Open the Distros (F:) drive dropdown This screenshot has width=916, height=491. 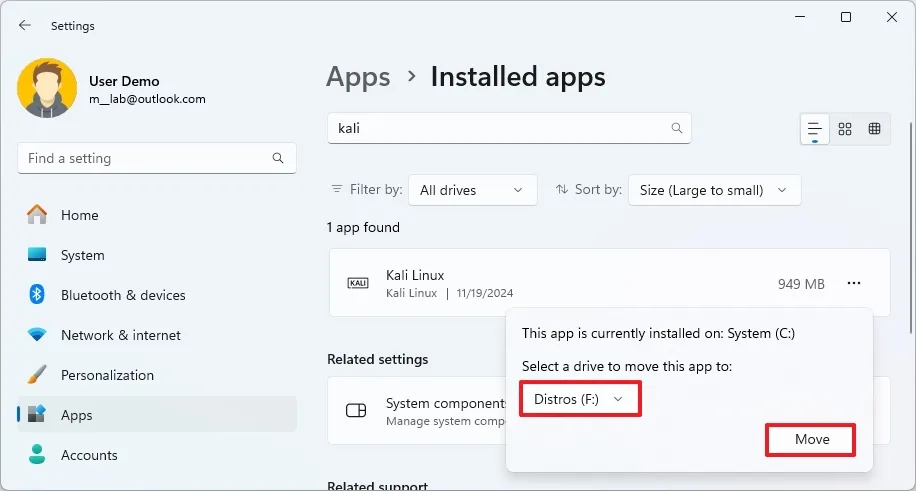click(x=580, y=399)
